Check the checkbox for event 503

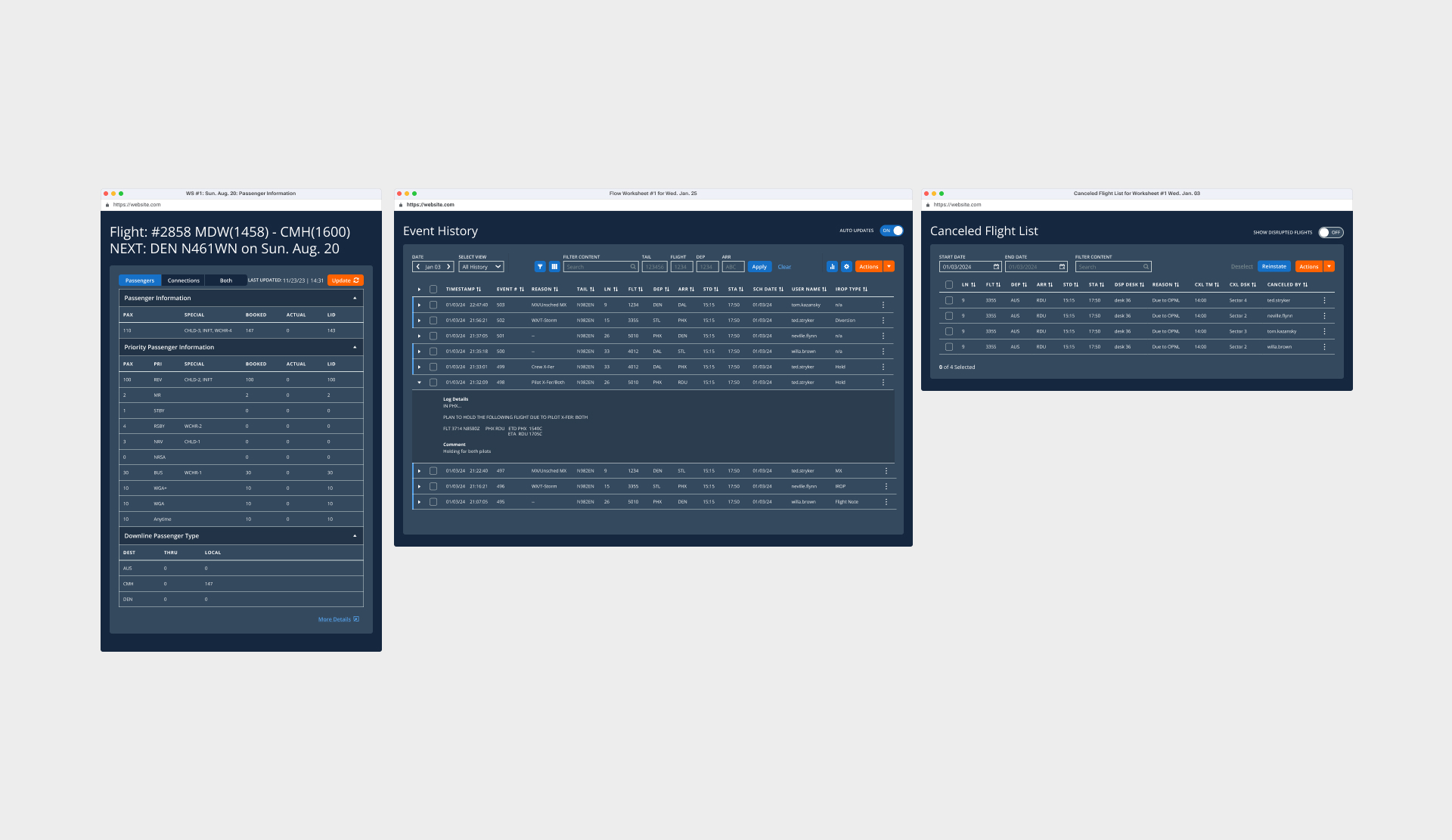tap(433, 305)
